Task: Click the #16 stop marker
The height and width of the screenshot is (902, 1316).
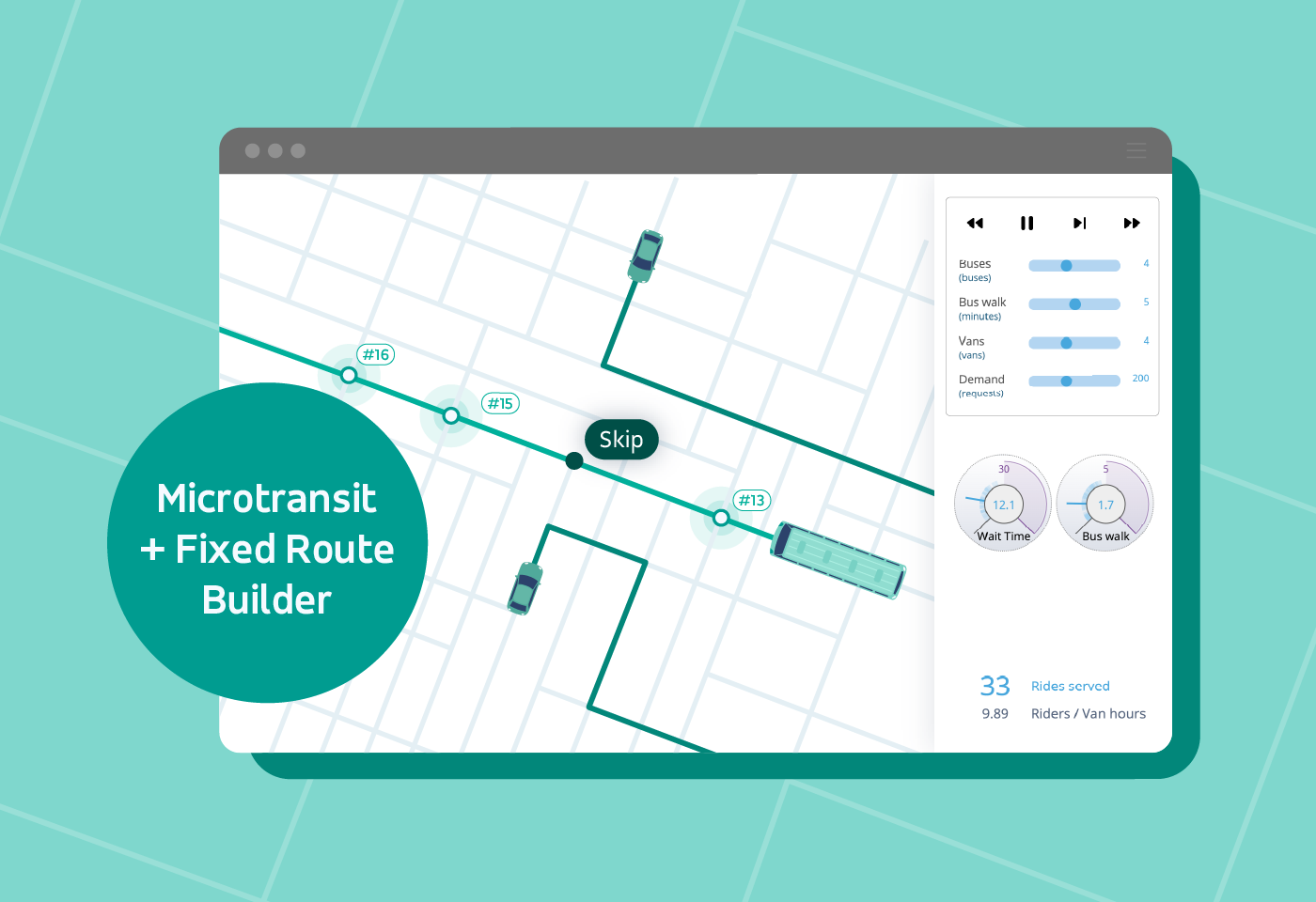Action: (x=348, y=375)
